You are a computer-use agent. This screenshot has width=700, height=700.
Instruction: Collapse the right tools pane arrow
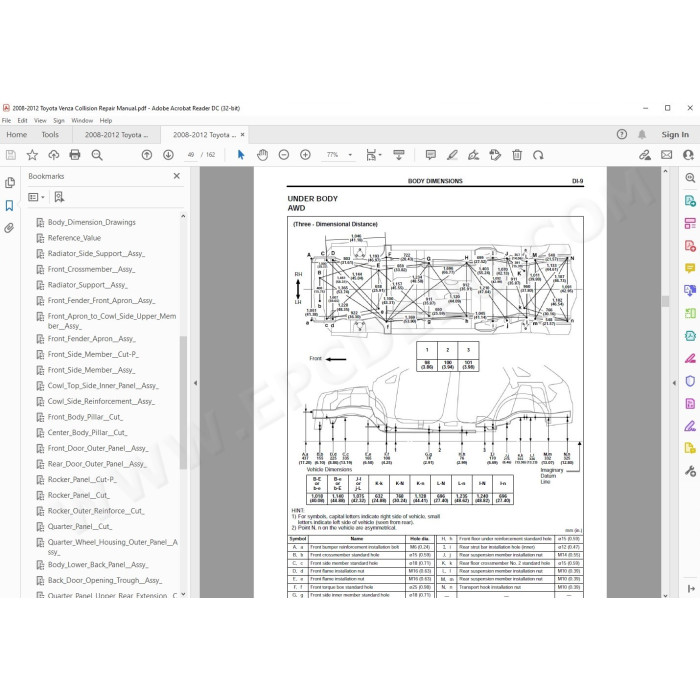coord(674,383)
